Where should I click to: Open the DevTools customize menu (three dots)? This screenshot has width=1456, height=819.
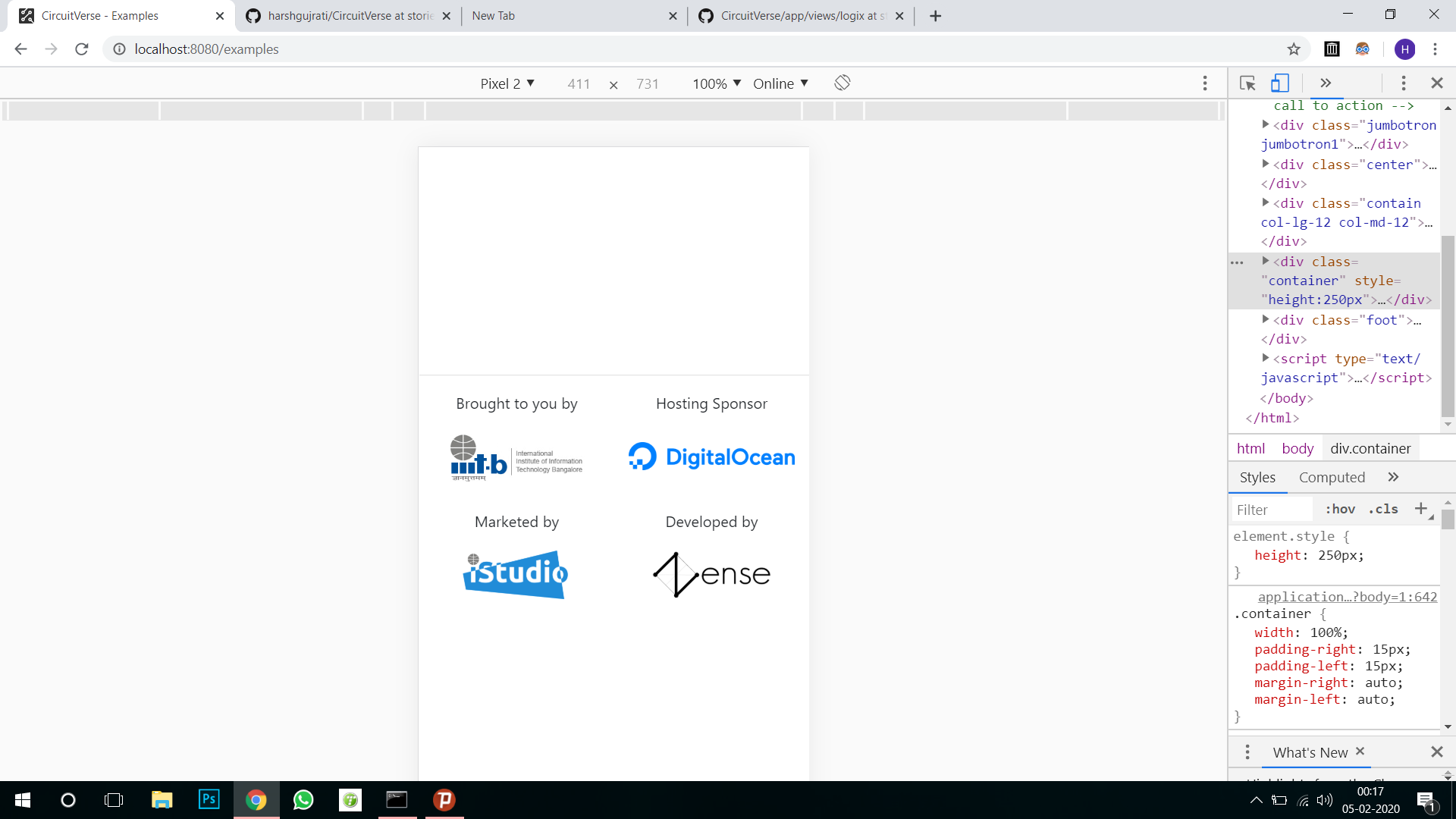point(1404,83)
